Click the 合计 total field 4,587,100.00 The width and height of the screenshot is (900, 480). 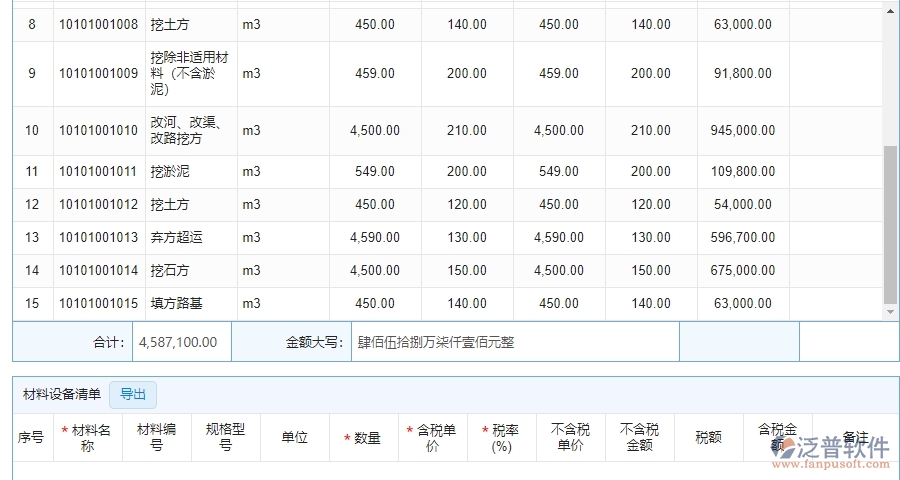181,342
